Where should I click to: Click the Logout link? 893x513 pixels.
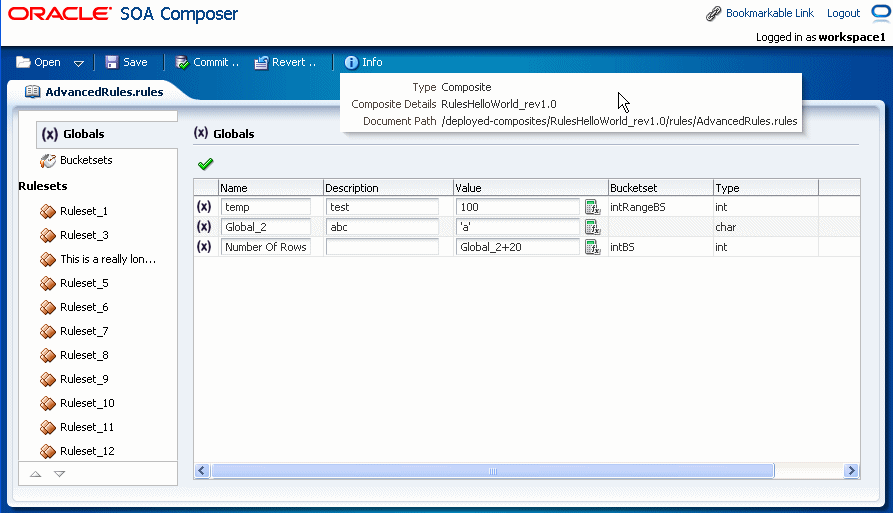click(843, 13)
